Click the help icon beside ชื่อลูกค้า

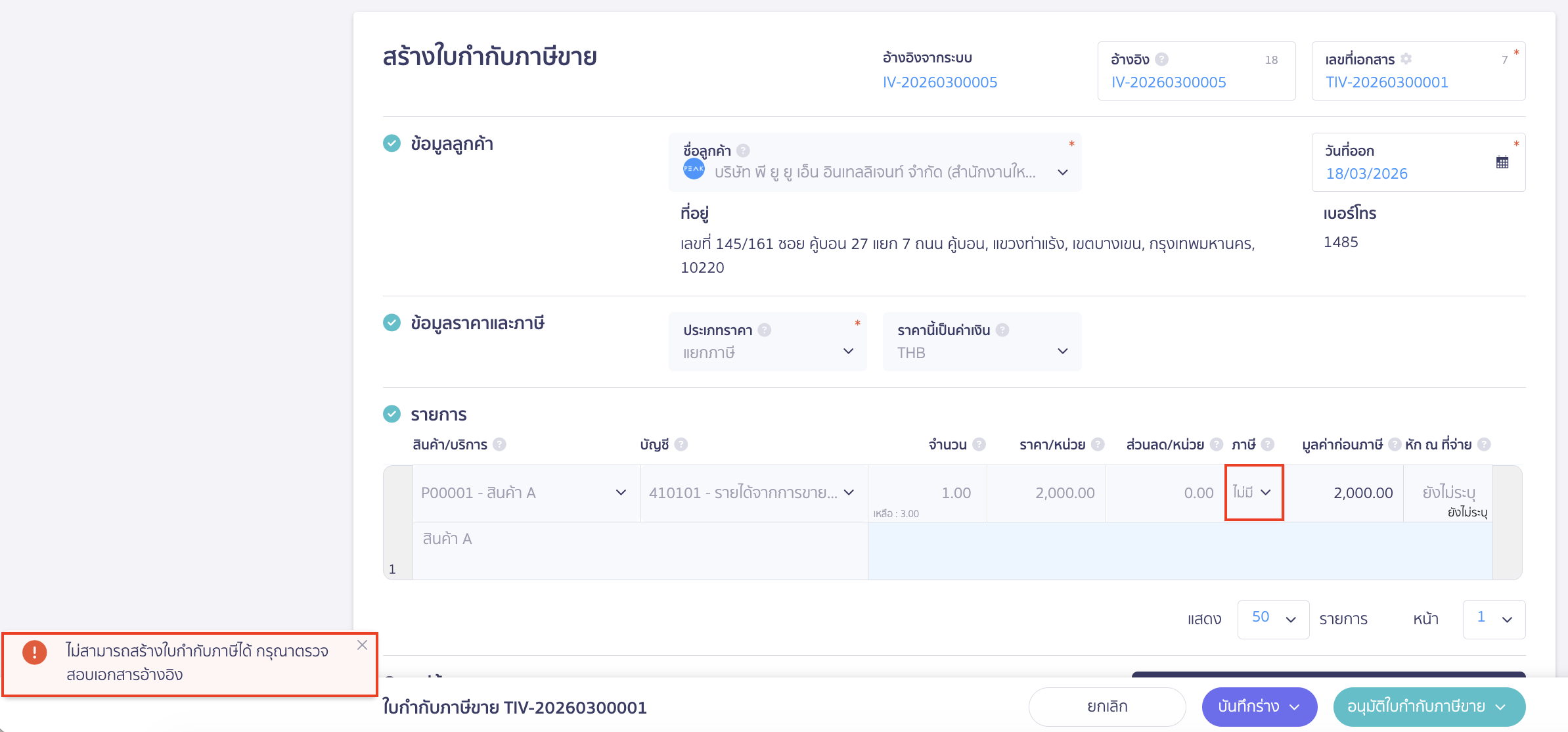745,150
